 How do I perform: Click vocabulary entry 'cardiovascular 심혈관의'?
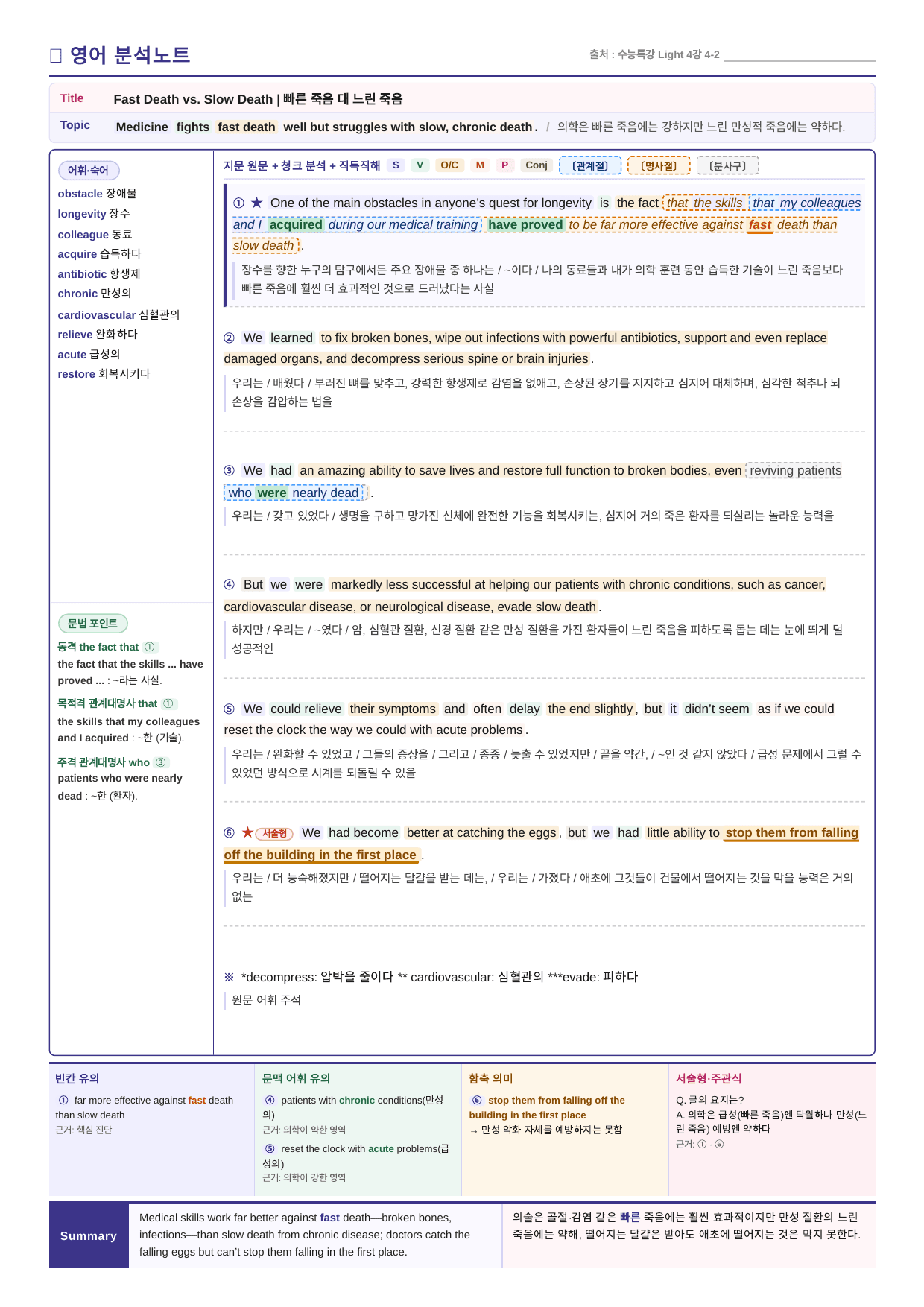click(x=118, y=315)
